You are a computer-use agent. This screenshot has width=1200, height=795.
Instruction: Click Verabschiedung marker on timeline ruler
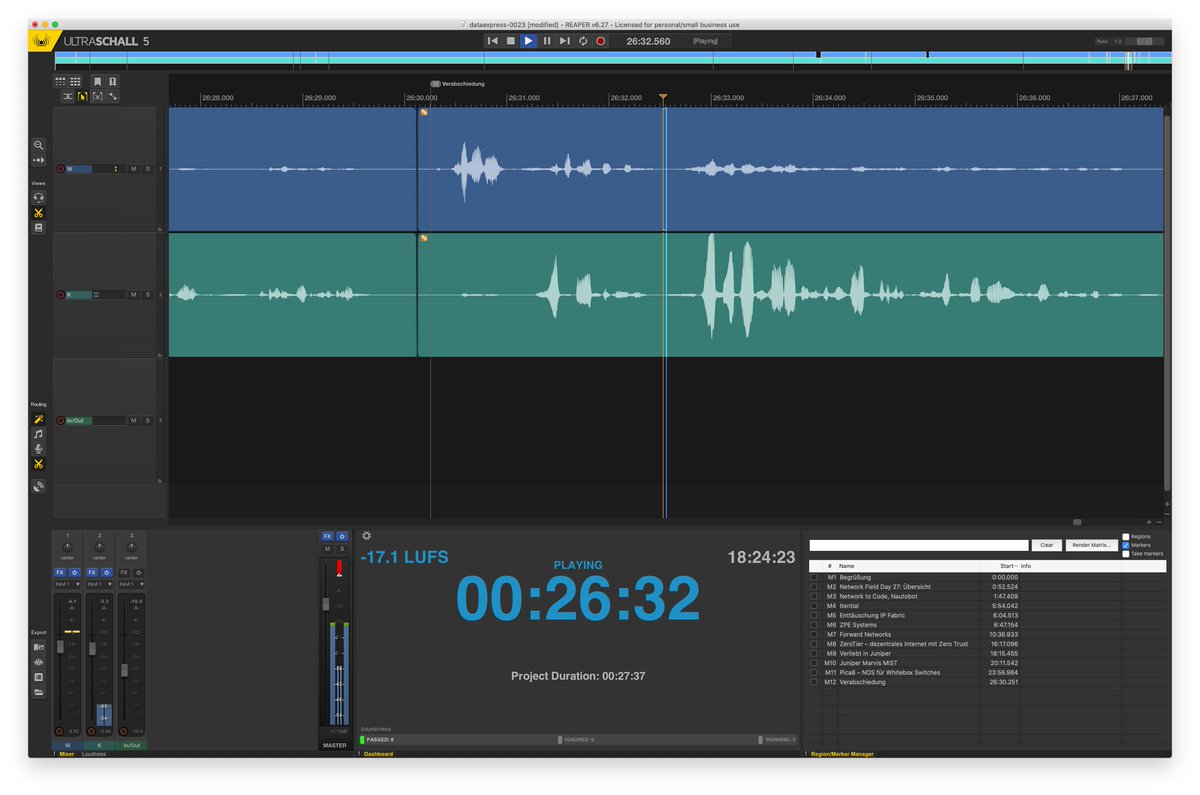[457, 84]
